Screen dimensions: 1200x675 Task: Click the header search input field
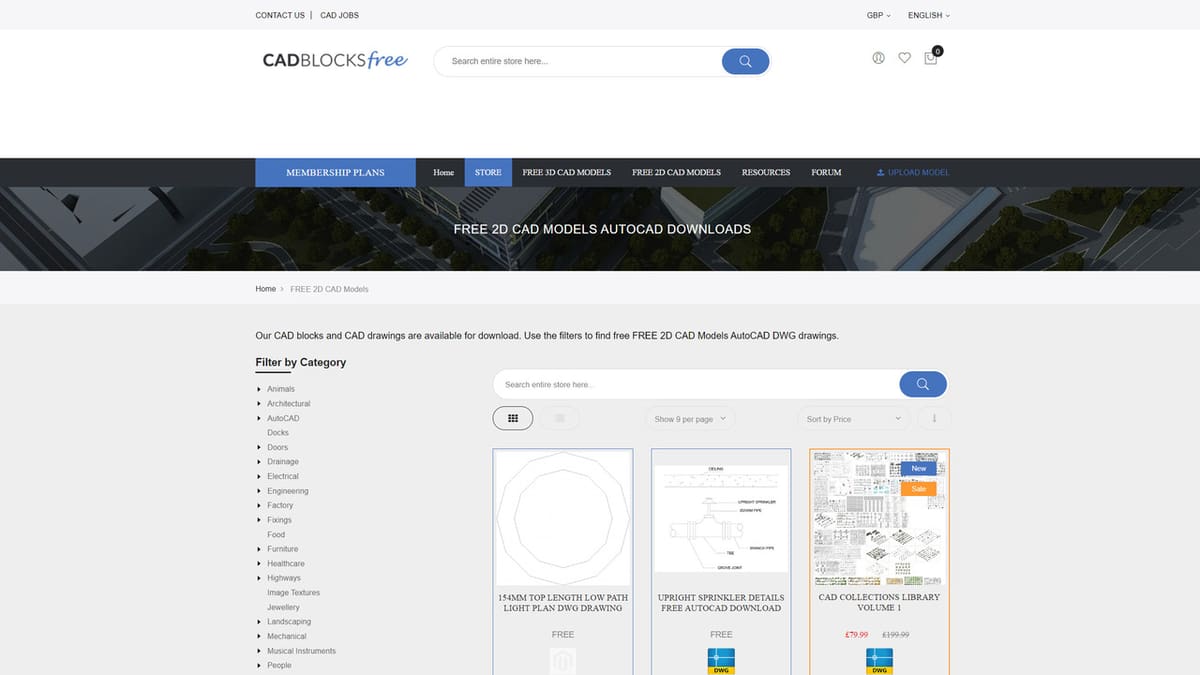[580, 61]
